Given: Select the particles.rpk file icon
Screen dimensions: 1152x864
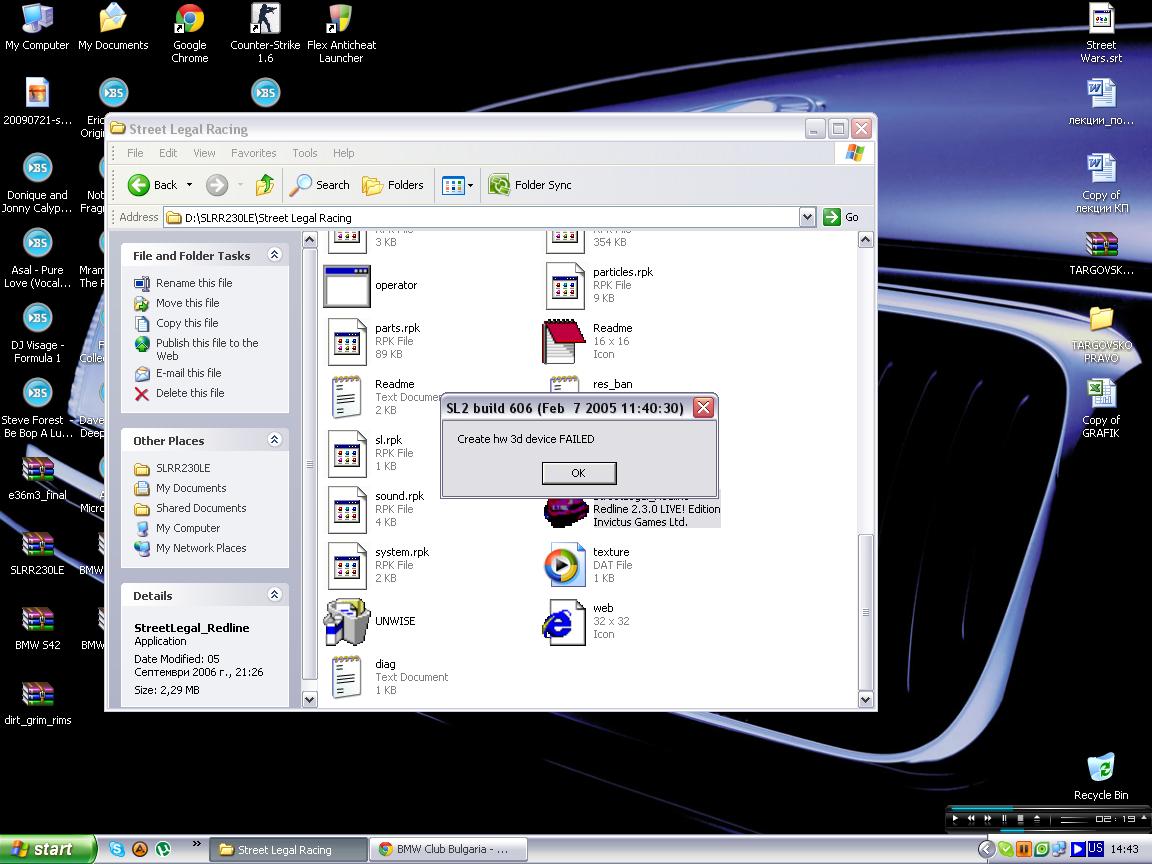Looking at the screenshot, I should (x=565, y=286).
